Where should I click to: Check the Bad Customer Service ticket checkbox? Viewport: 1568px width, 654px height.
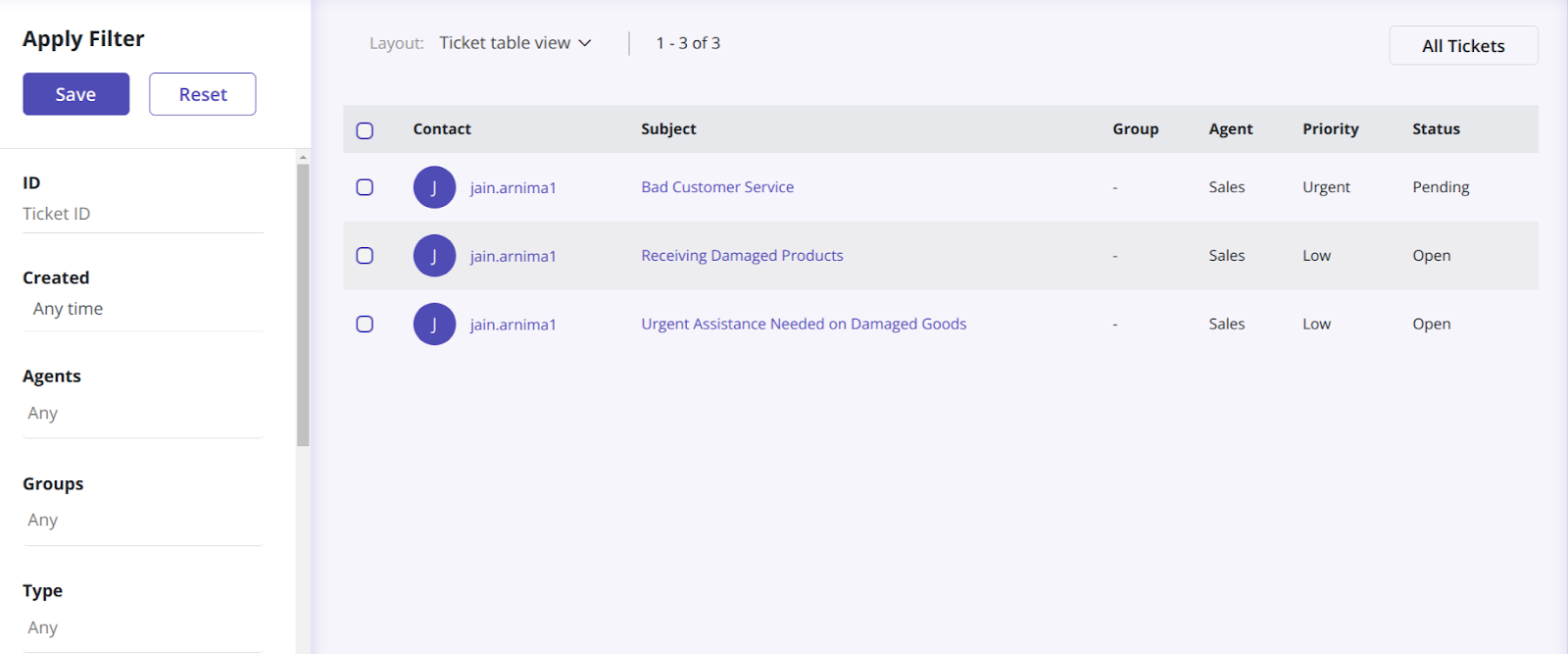click(365, 187)
